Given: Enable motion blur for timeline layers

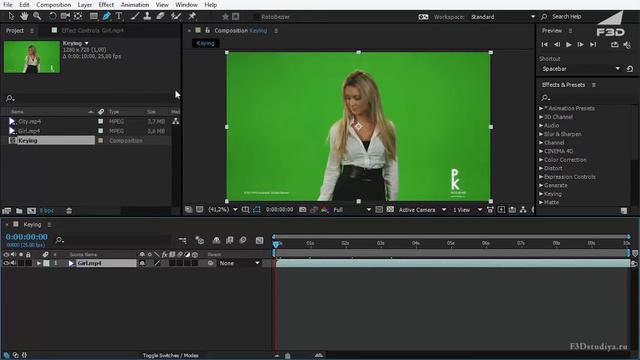Looking at the screenshot, I should tap(243, 240).
